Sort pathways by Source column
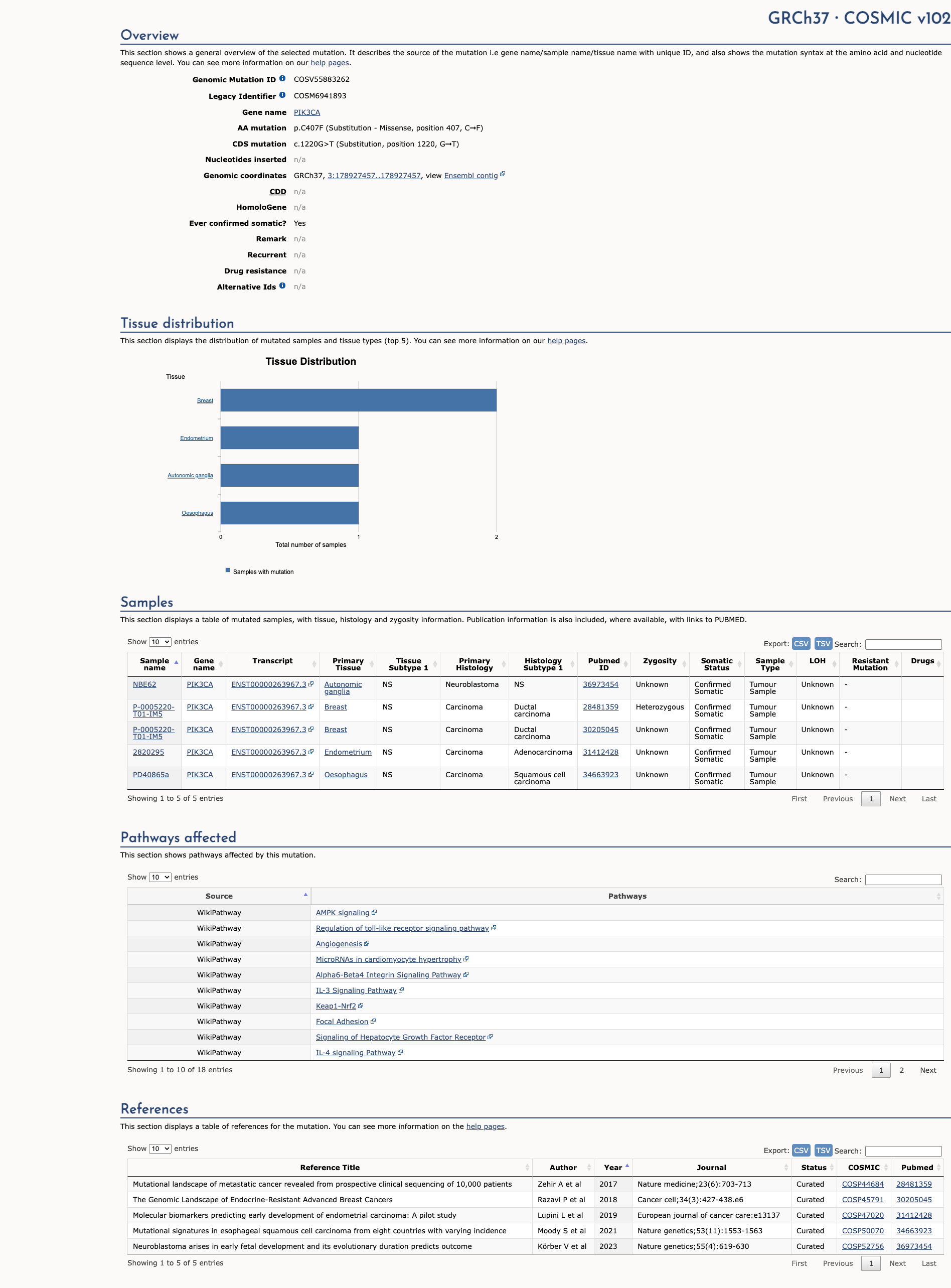 point(219,896)
